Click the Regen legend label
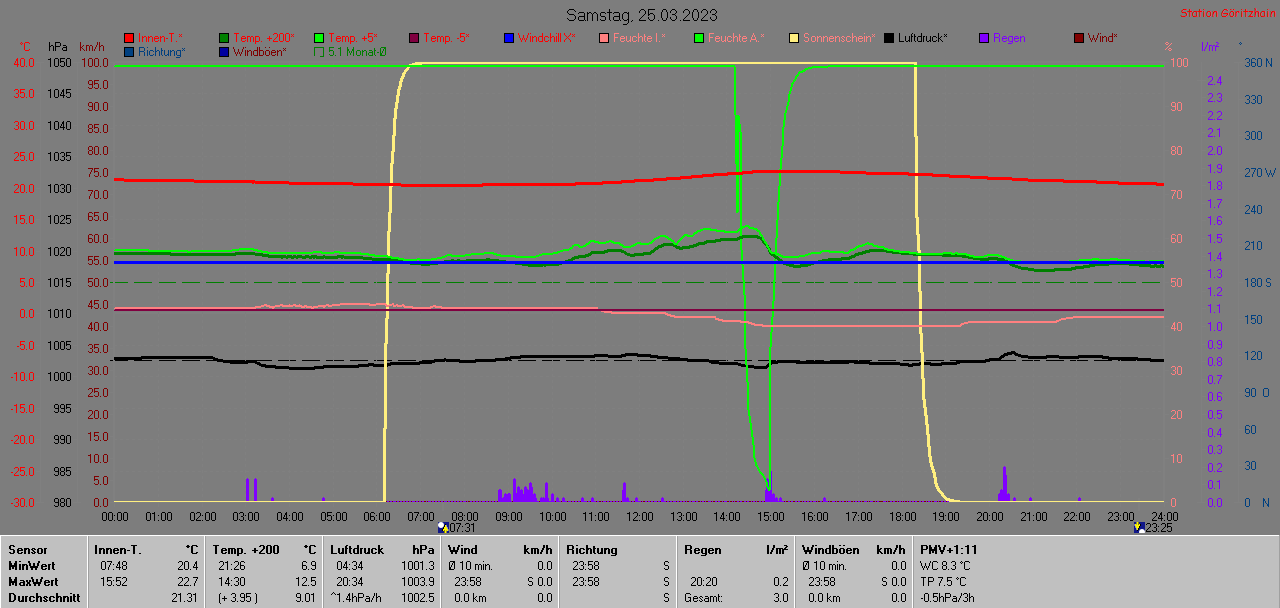 (x=1009, y=38)
